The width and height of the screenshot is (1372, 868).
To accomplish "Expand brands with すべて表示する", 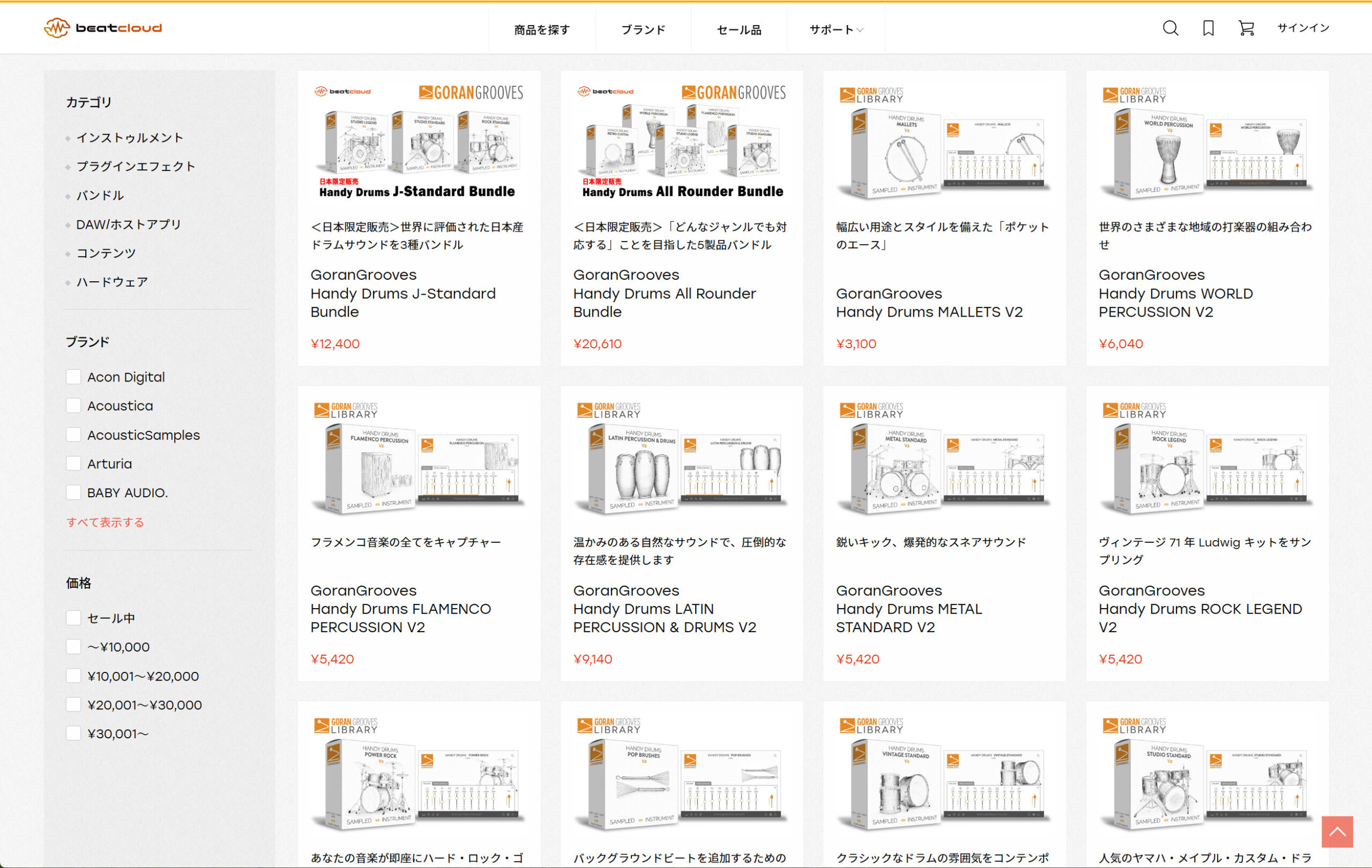I will click(x=105, y=522).
